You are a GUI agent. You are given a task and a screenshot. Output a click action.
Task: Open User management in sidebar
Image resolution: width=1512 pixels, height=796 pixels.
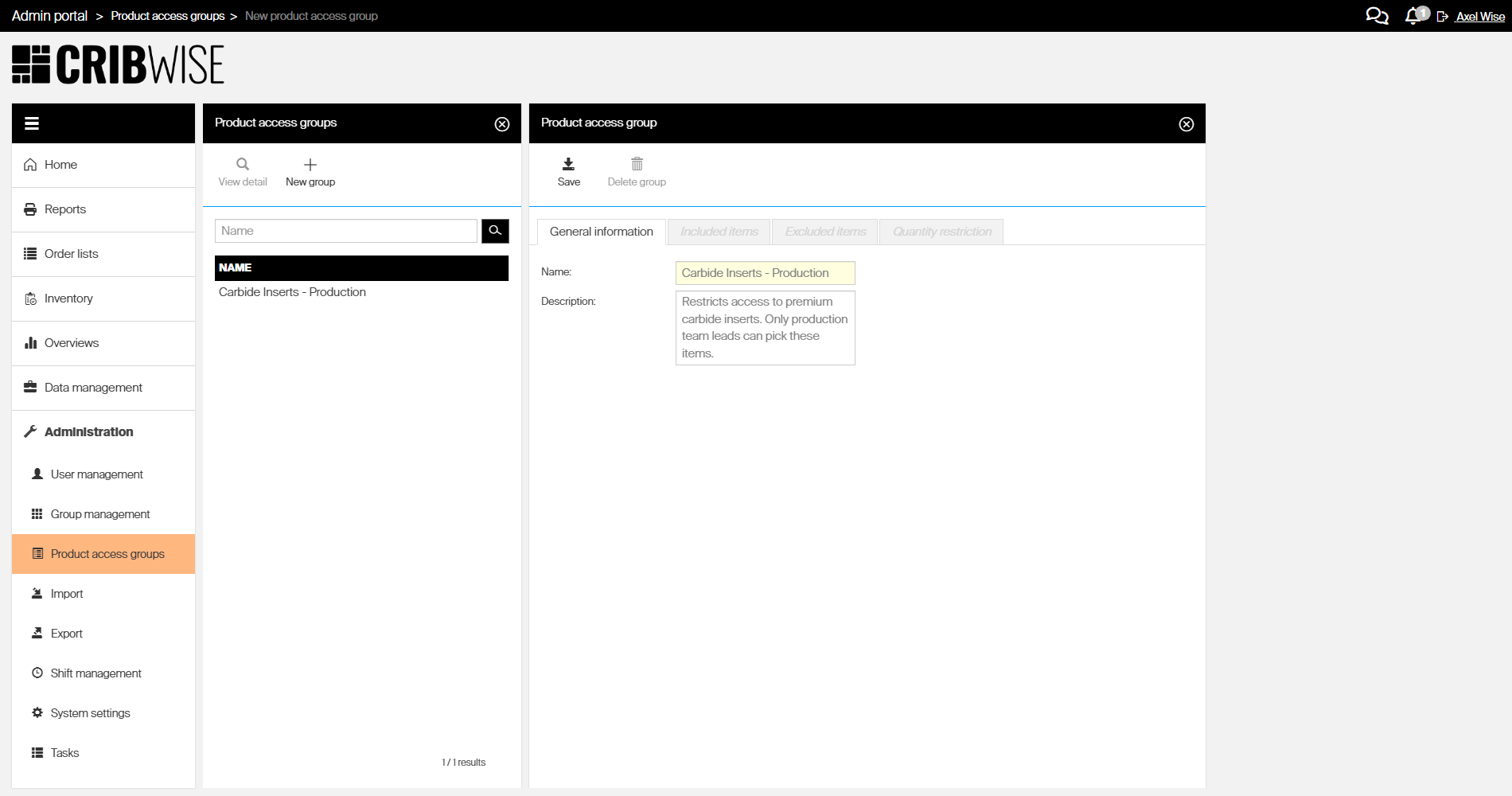click(97, 474)
